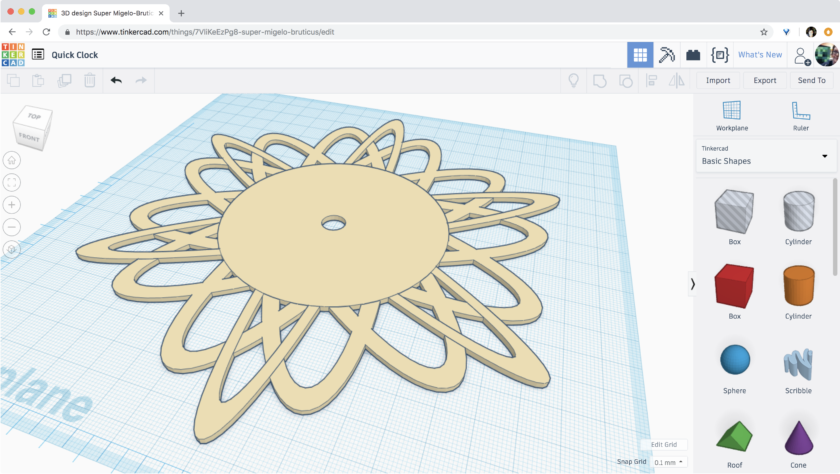Click the Import button
This screenshot has height=474, width=840.
[718, 80]
